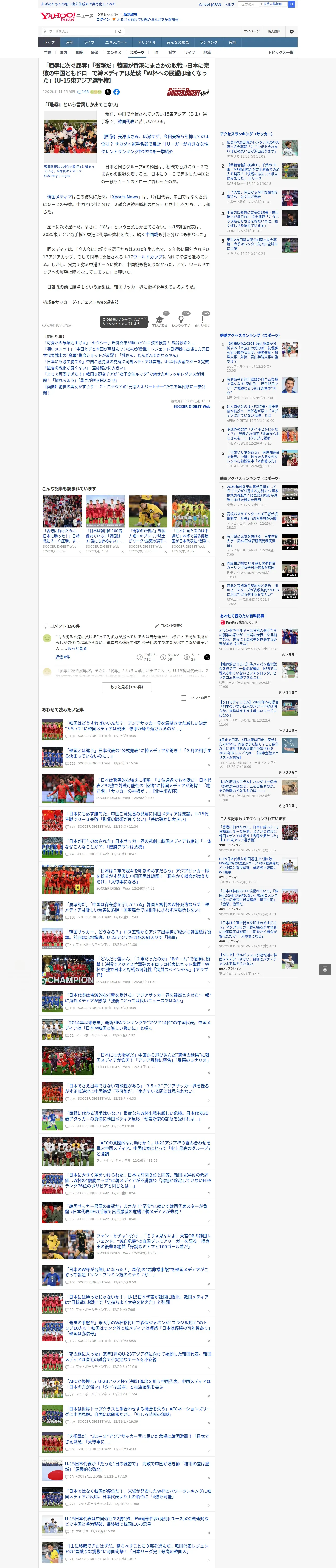The image size is (336, 1568).
Task: Open the 【画像】長澤まさみ、広瀬すず ranking link
Action: pos(155,144)
